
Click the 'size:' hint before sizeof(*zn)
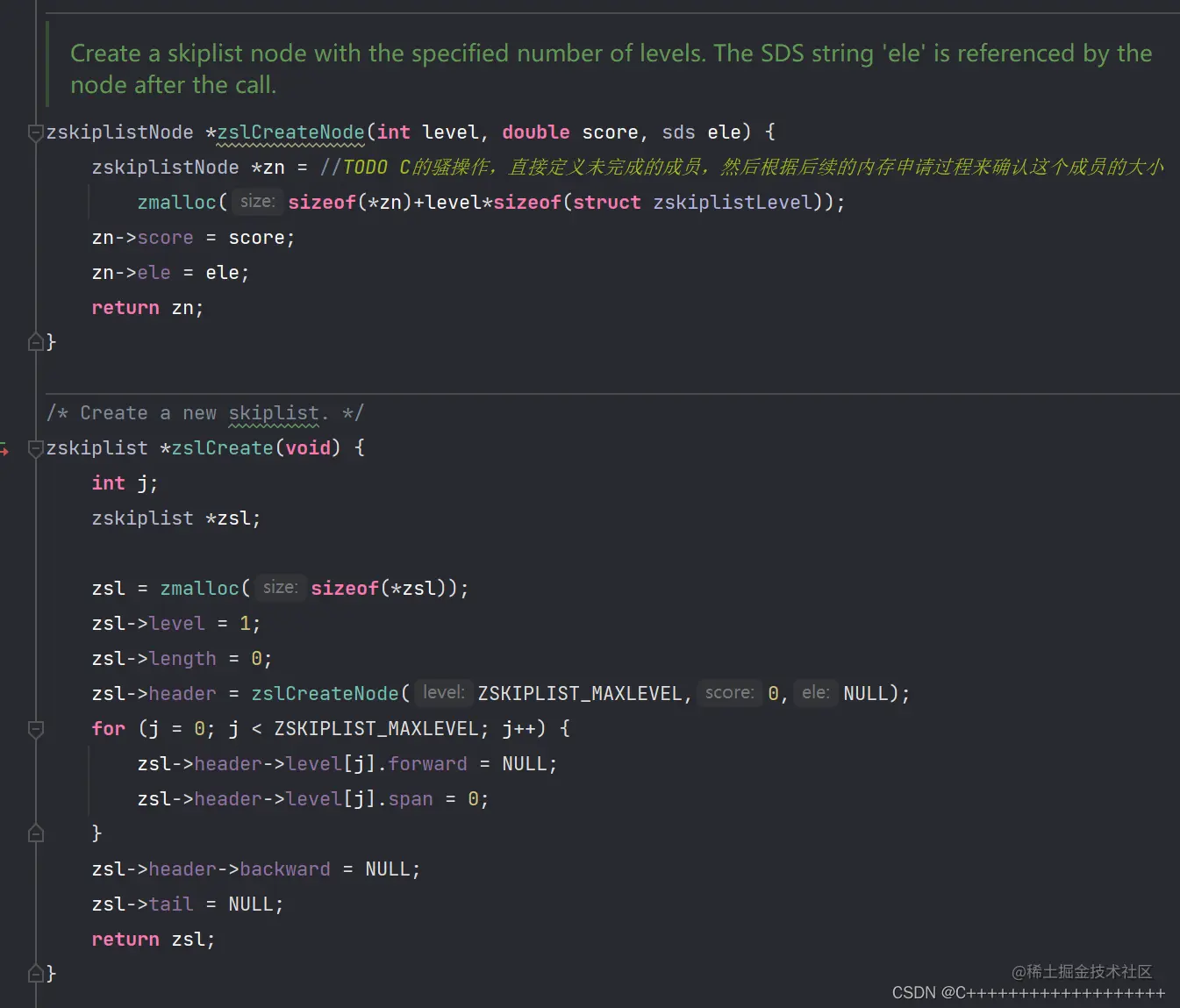pyautogui.click(x=258, y=202)
